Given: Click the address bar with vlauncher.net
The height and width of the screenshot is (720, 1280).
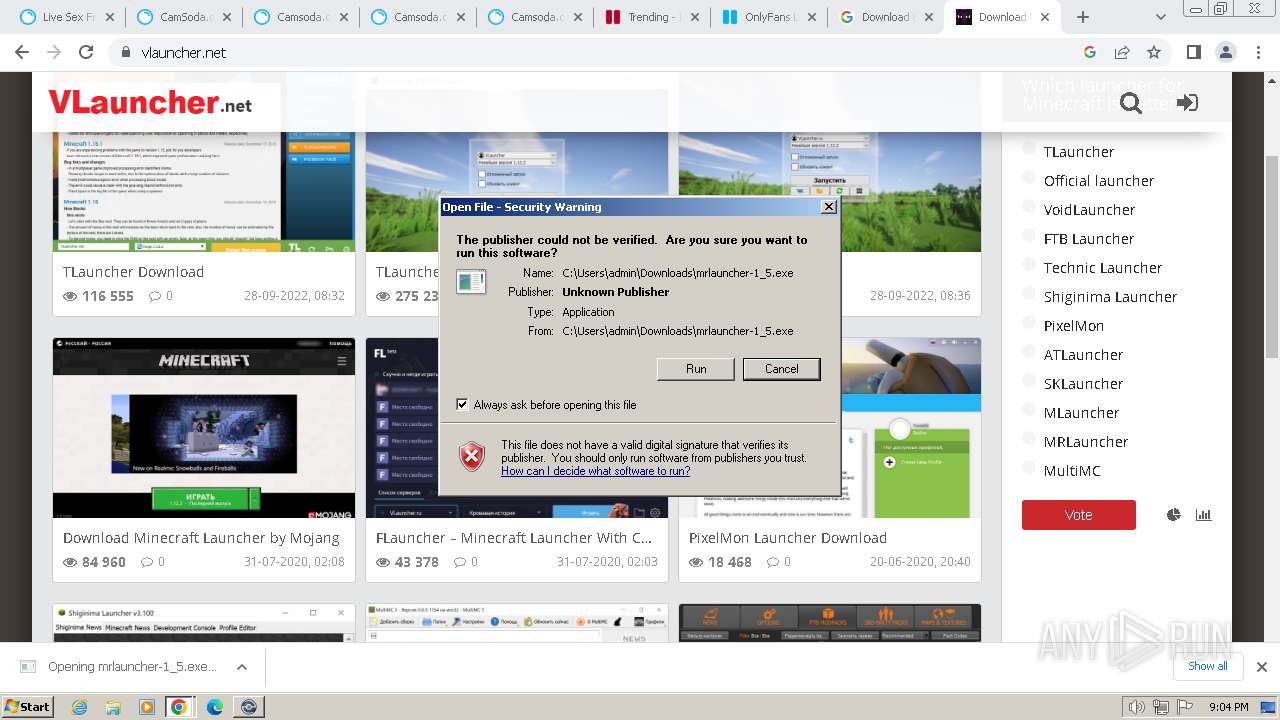Looking at the screenshot, I should (x=600, y=53).
